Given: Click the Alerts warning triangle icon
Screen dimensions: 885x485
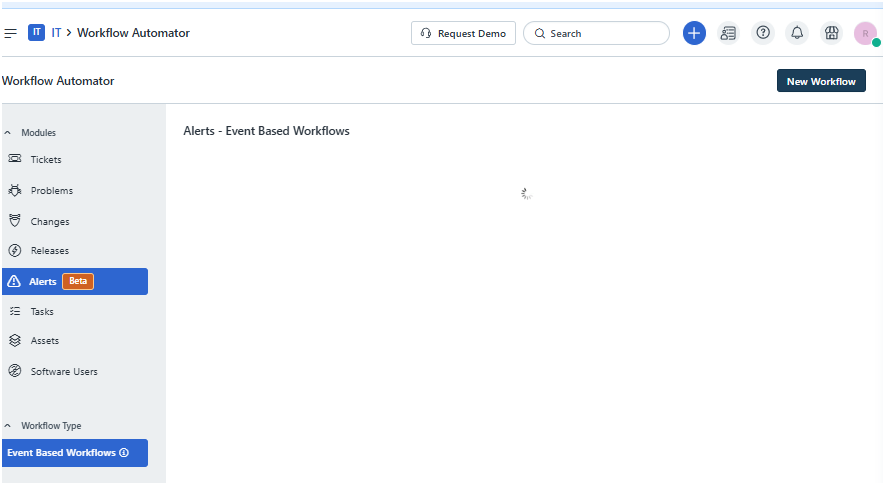Looking at the screenshot, I should 14,281.
